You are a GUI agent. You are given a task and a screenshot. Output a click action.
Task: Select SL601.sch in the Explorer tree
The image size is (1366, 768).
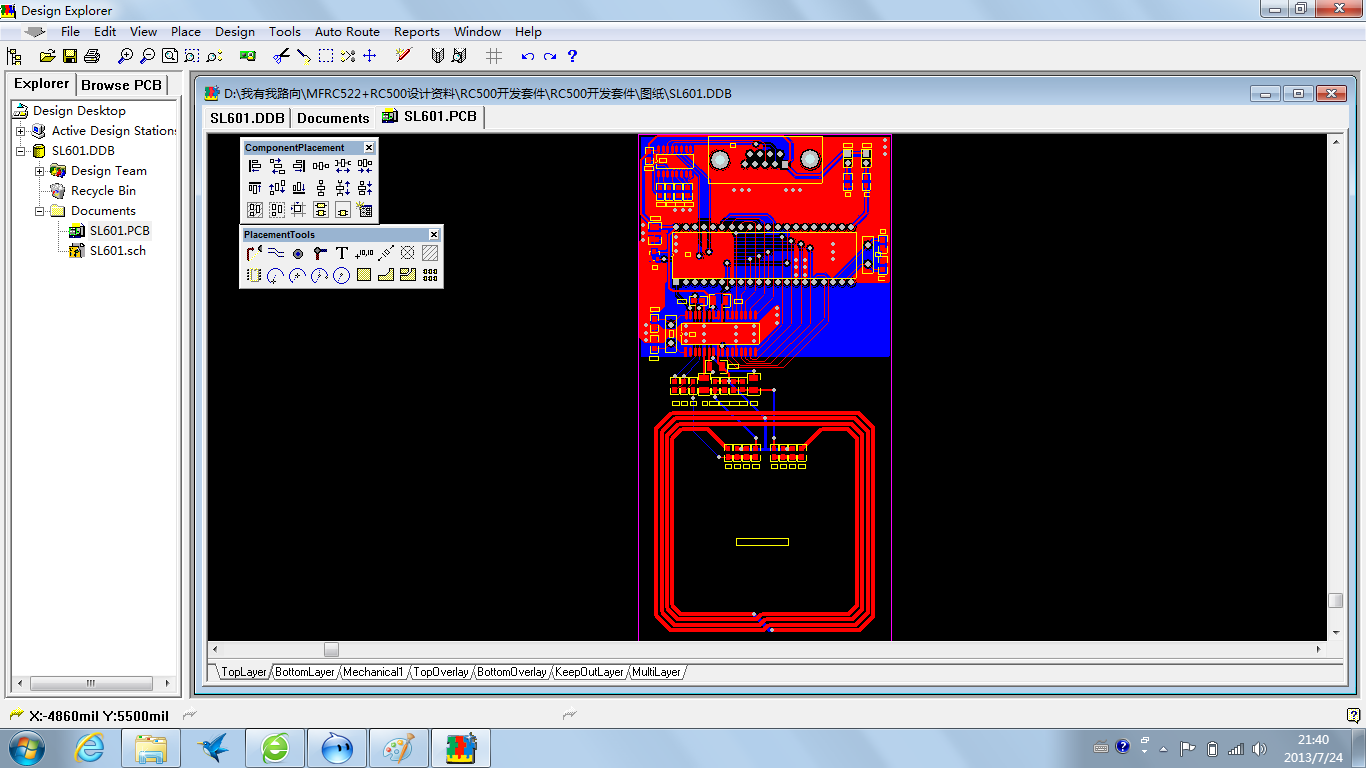point(117,251)
